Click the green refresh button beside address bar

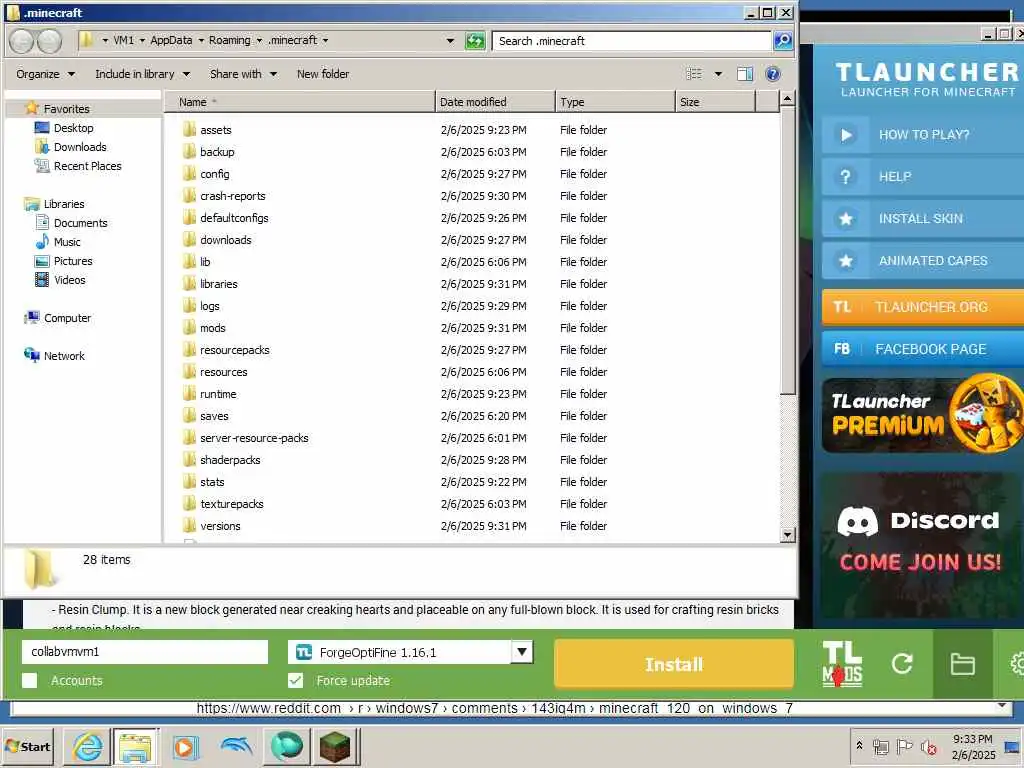[x=475, y=41]
